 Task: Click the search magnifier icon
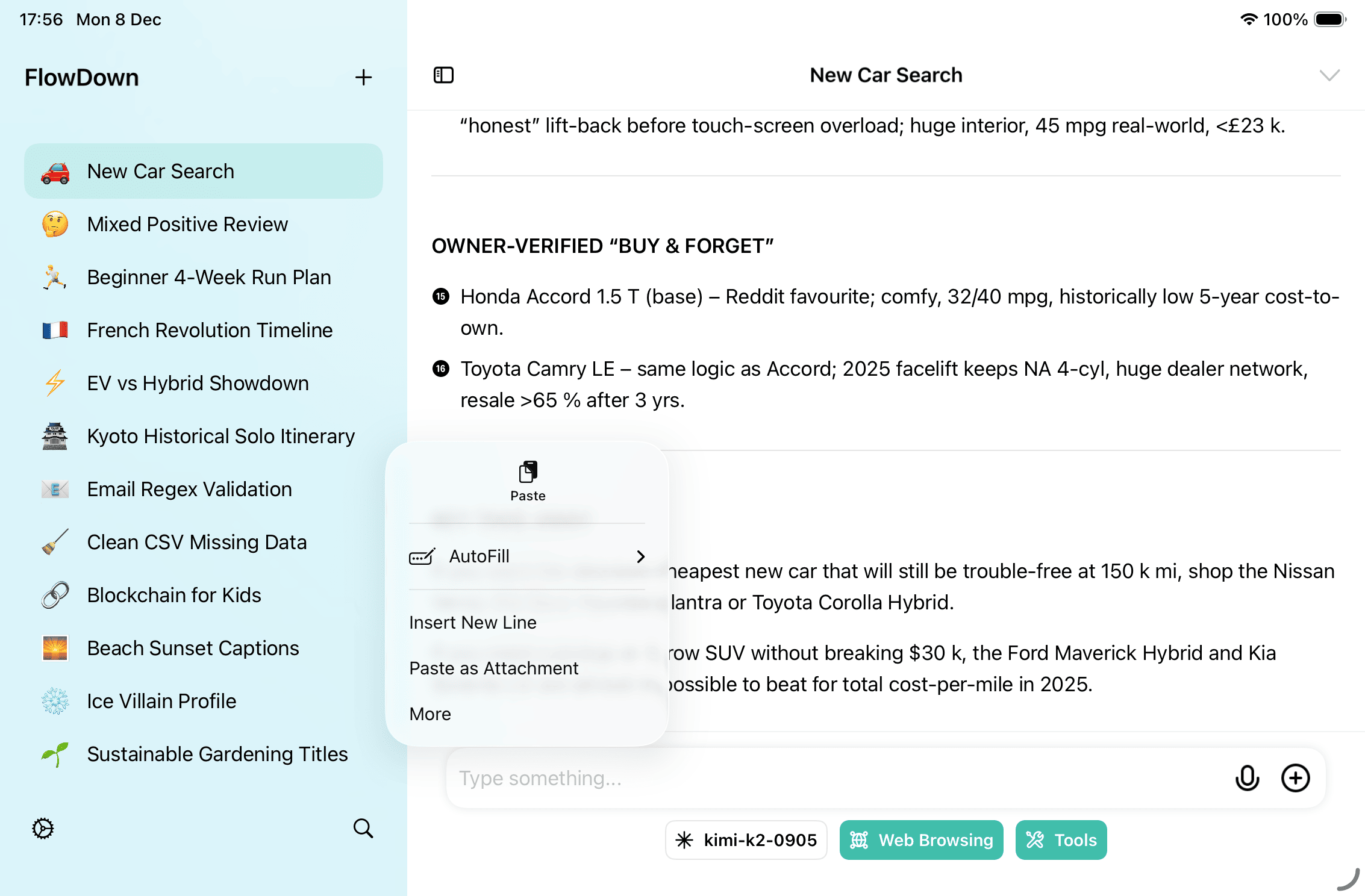(363, 829)
